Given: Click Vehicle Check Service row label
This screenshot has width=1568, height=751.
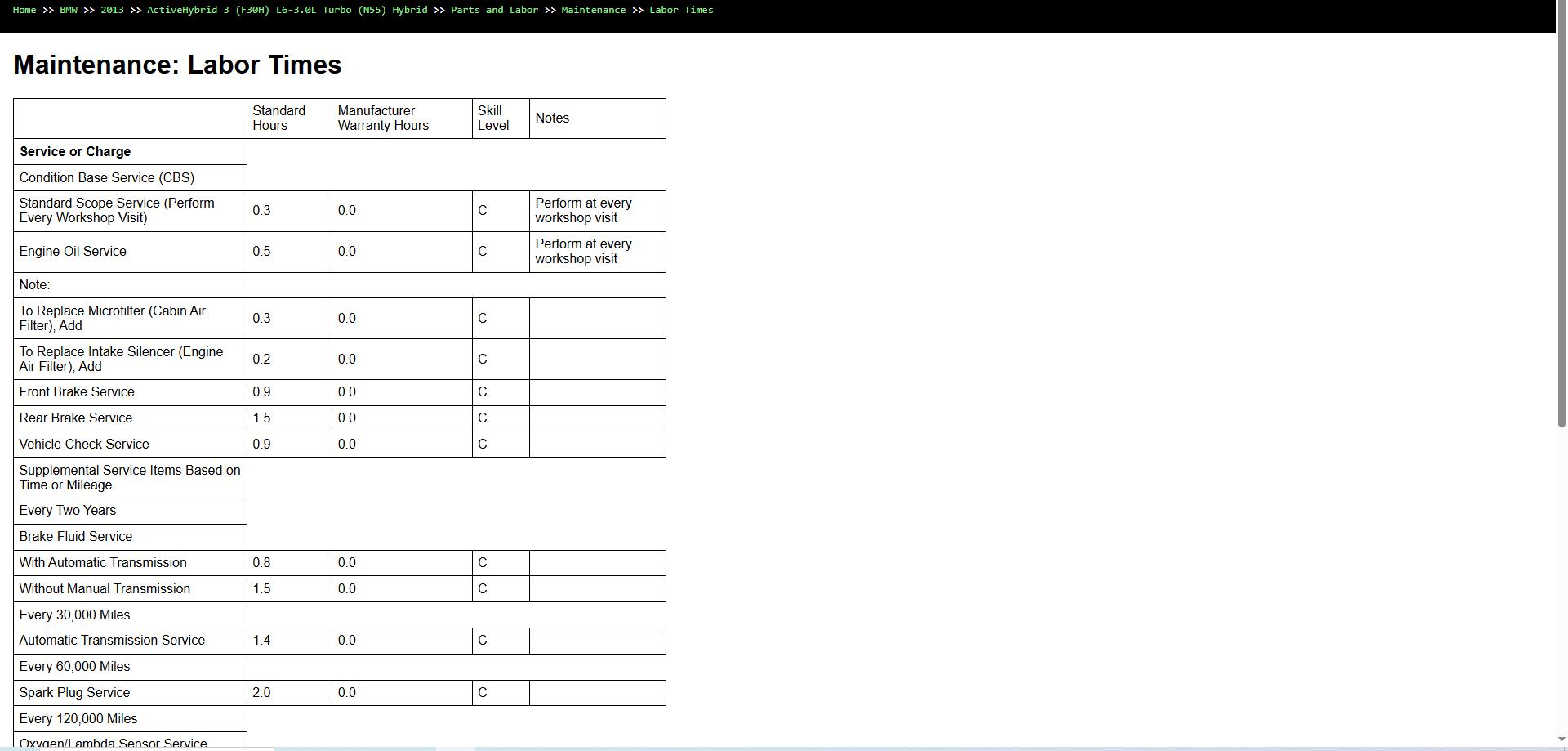Looking at the screenshot, I should [x=130, y=445].
